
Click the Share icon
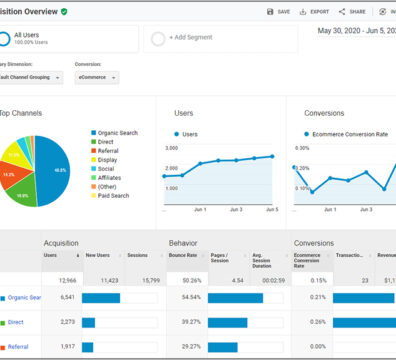coord(342,12)
